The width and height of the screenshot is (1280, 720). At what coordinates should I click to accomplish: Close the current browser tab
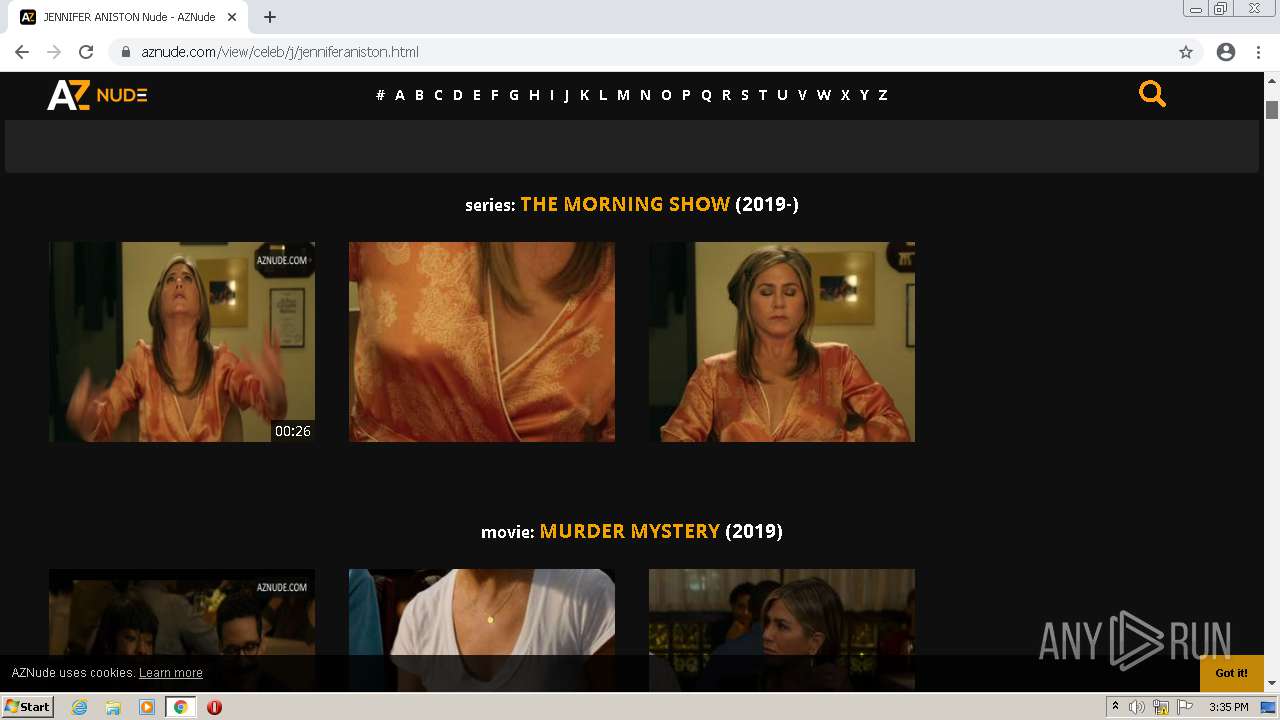point(232,17)
